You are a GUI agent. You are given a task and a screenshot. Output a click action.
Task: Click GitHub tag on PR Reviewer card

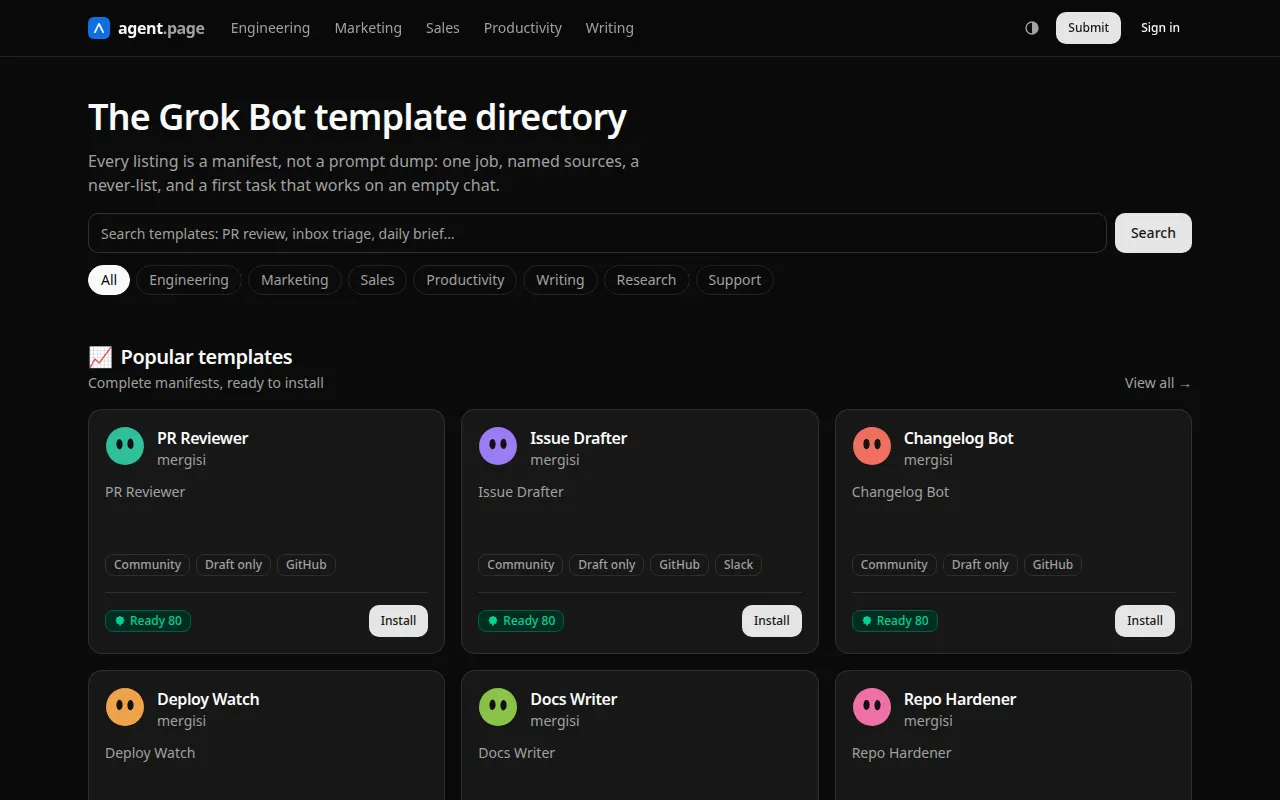(306, 565)
